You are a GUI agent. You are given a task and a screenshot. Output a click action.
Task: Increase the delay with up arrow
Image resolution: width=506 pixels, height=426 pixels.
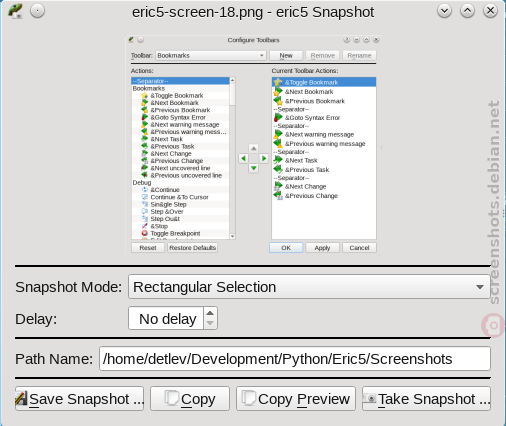pyautogui.click(x=210, y=313)
